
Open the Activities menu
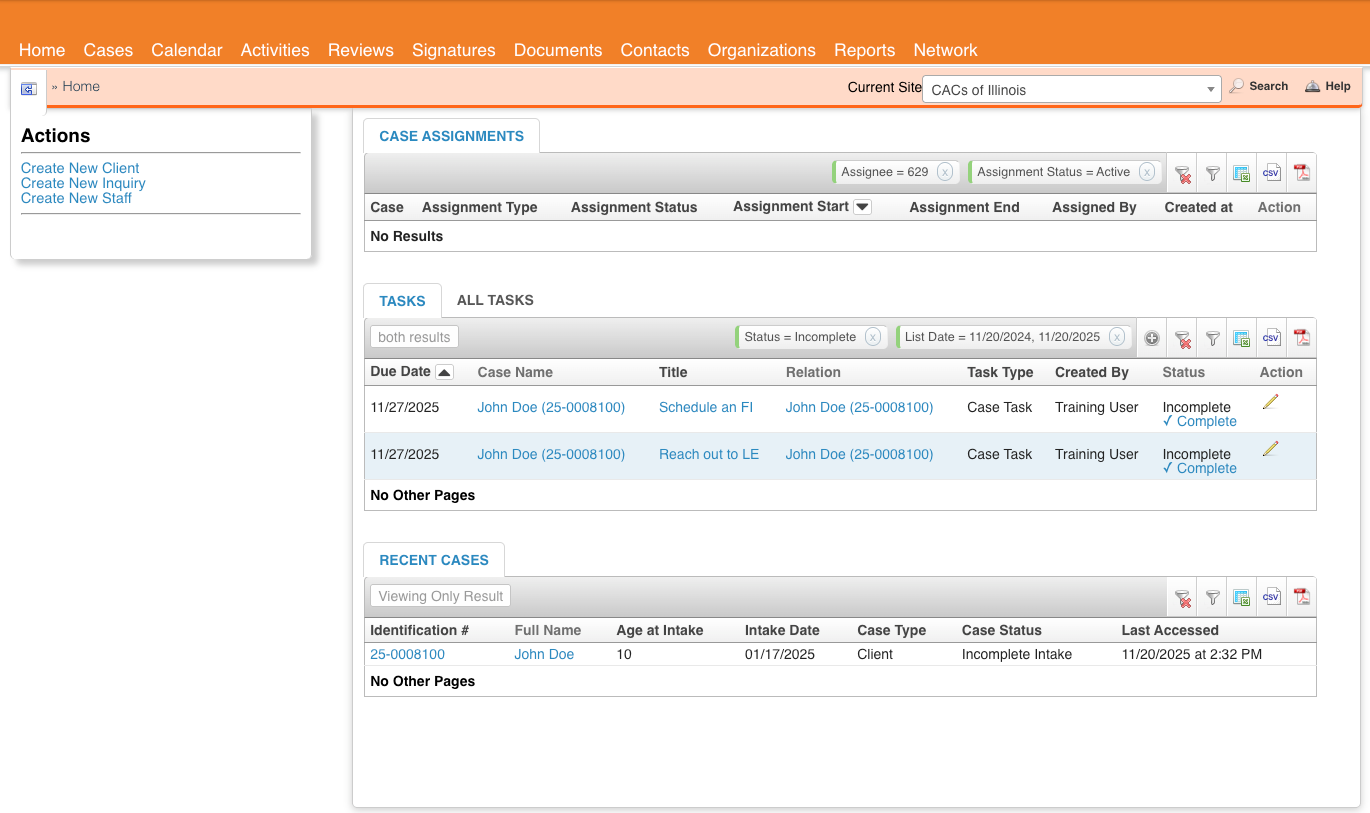(275, 50)
